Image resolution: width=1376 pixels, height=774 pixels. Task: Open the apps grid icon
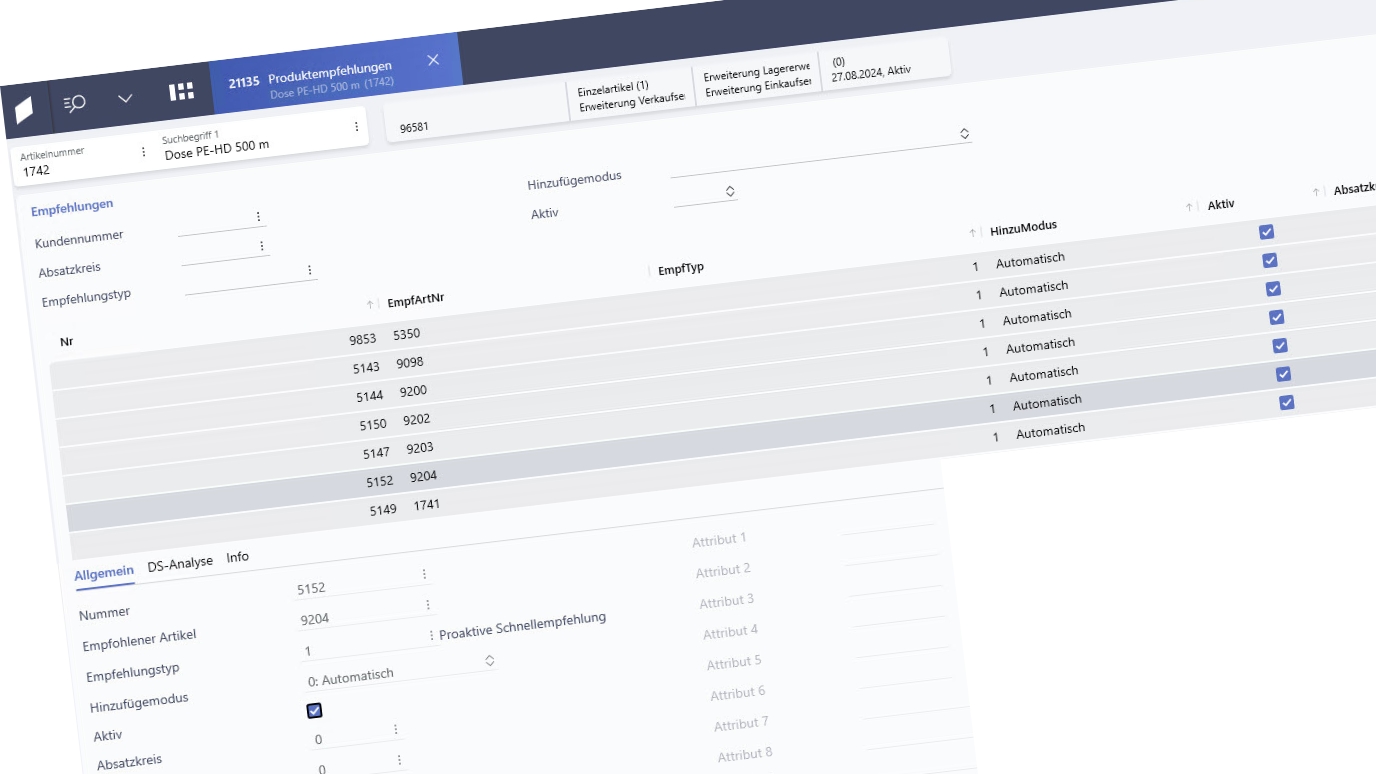181,92
